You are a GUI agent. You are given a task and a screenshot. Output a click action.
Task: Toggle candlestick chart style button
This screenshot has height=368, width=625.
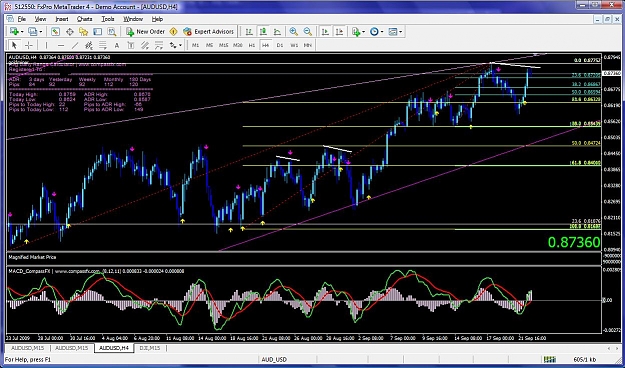[263, 31]
